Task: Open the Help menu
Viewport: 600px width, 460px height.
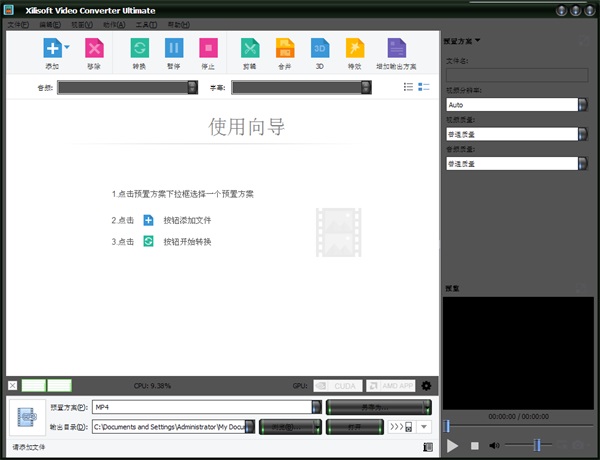Action: point(179,24)
